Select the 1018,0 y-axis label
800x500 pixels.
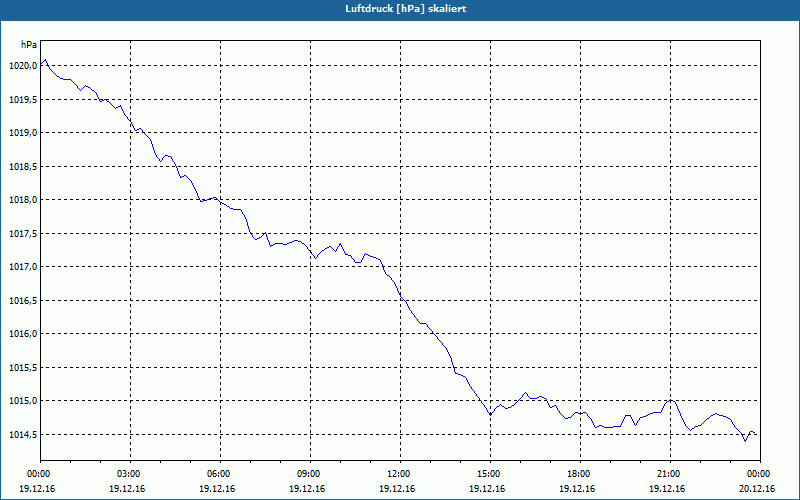(23, 199)
